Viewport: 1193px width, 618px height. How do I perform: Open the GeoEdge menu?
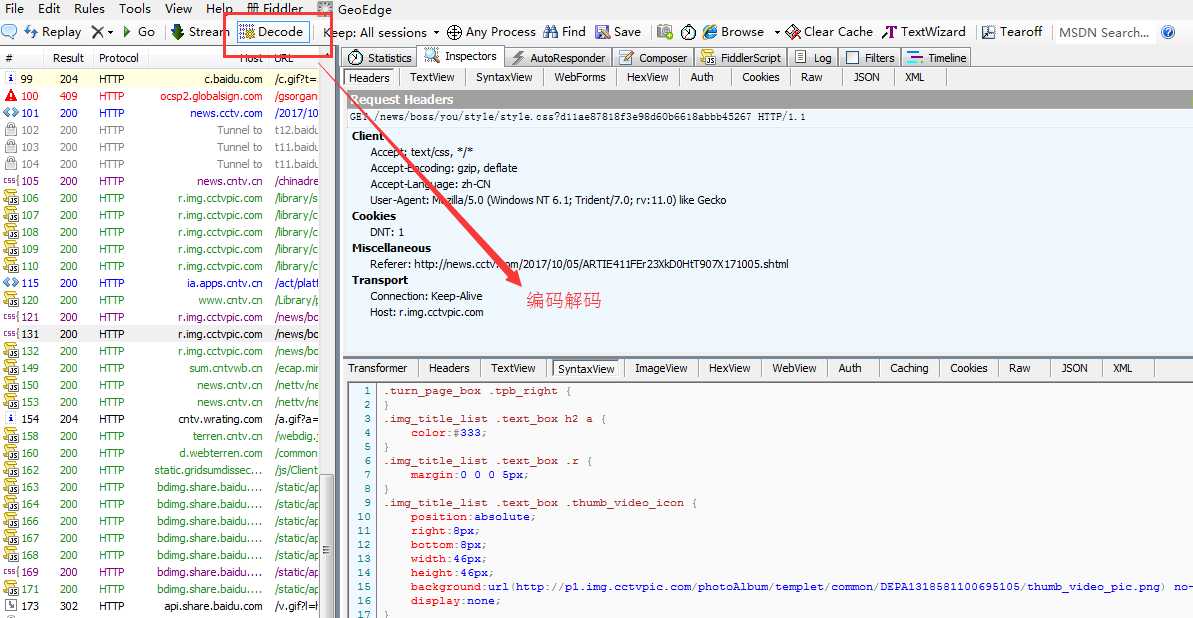click(355, 9)
